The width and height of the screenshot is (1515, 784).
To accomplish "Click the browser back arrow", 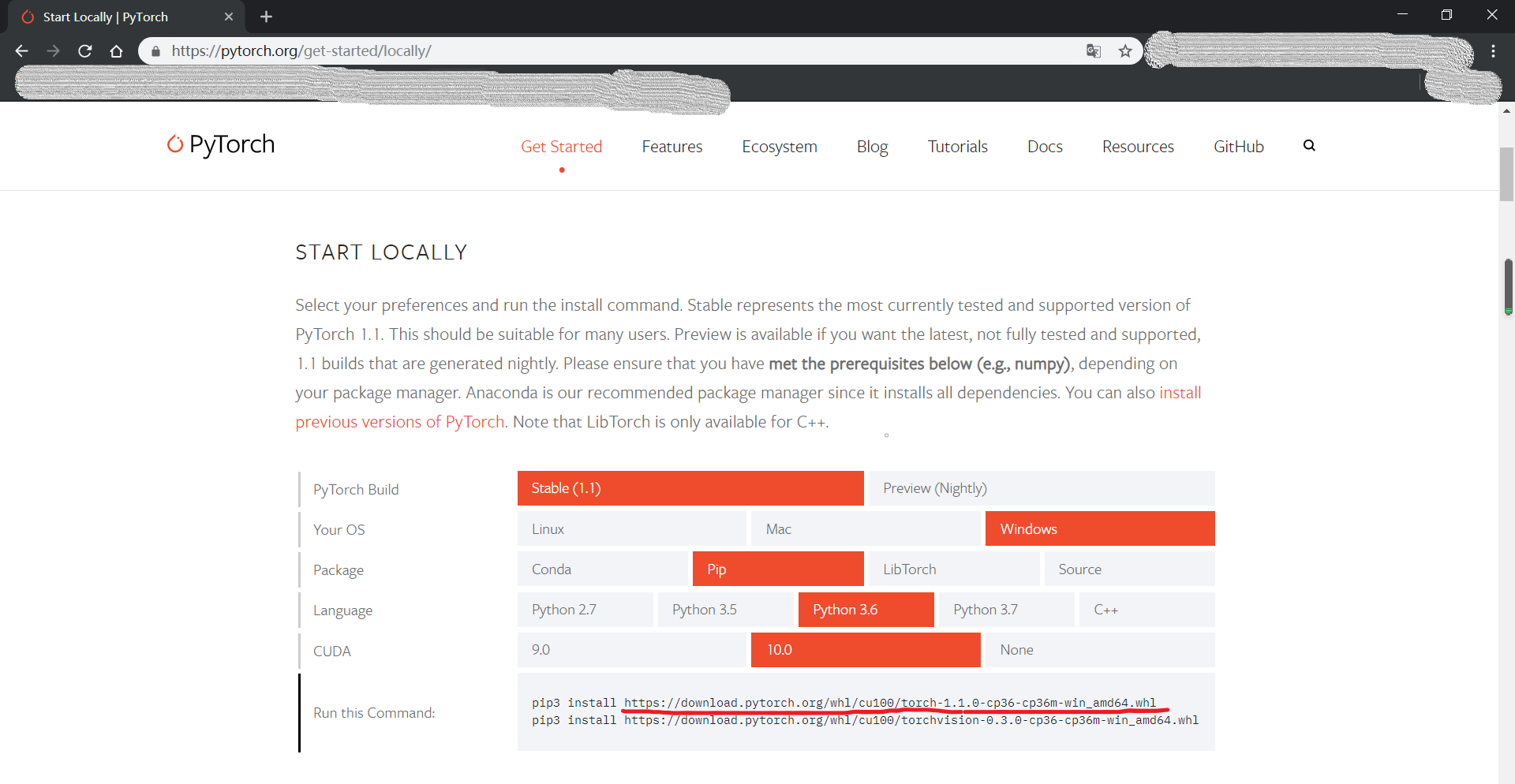I will [21, 51].
